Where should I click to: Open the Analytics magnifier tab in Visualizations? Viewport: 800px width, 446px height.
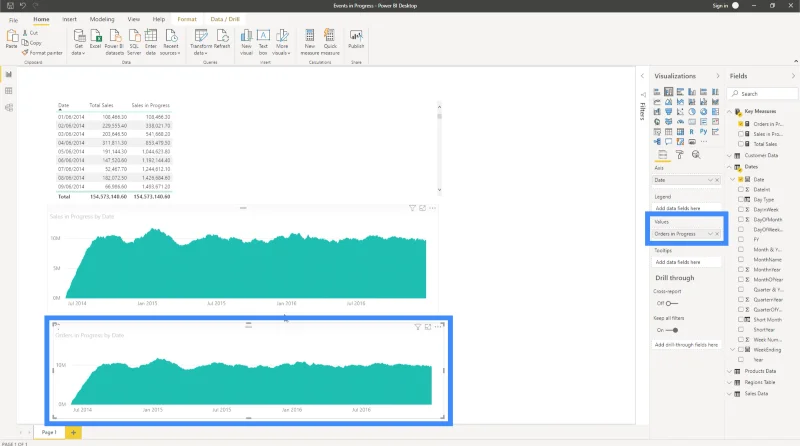click(x=696, y=155)
